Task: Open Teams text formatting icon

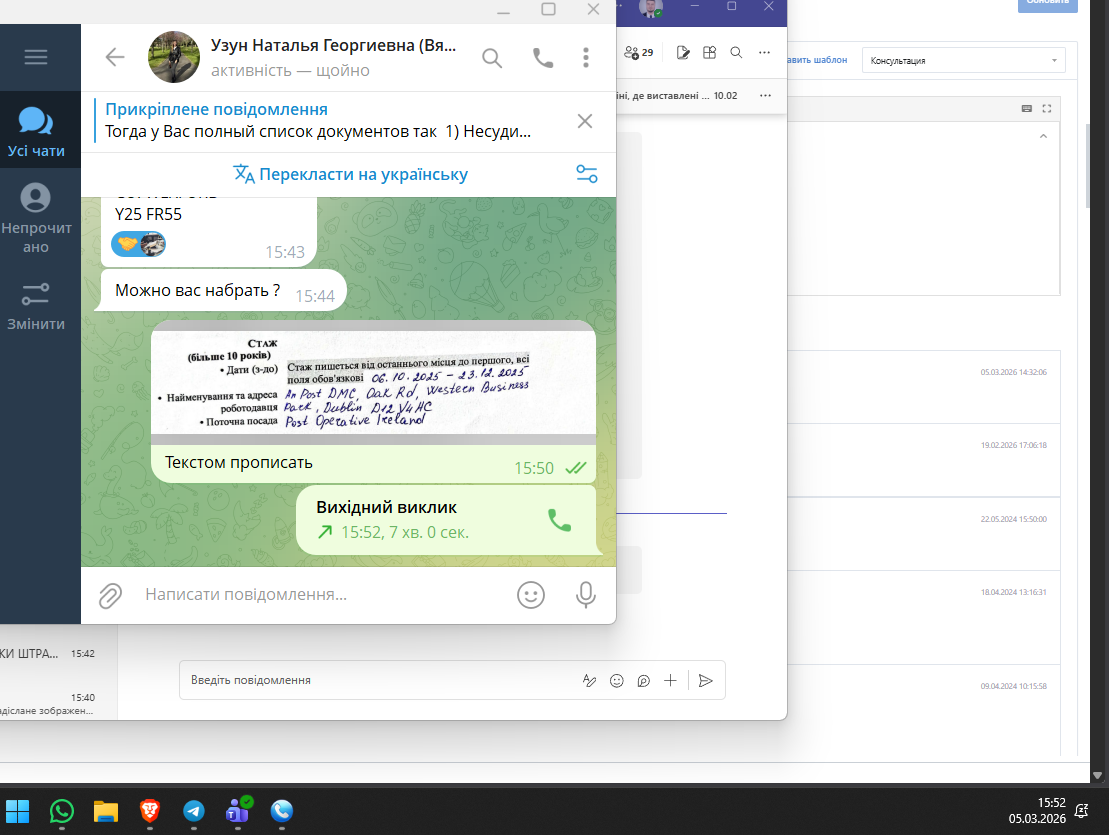Action: coord(589,681)
